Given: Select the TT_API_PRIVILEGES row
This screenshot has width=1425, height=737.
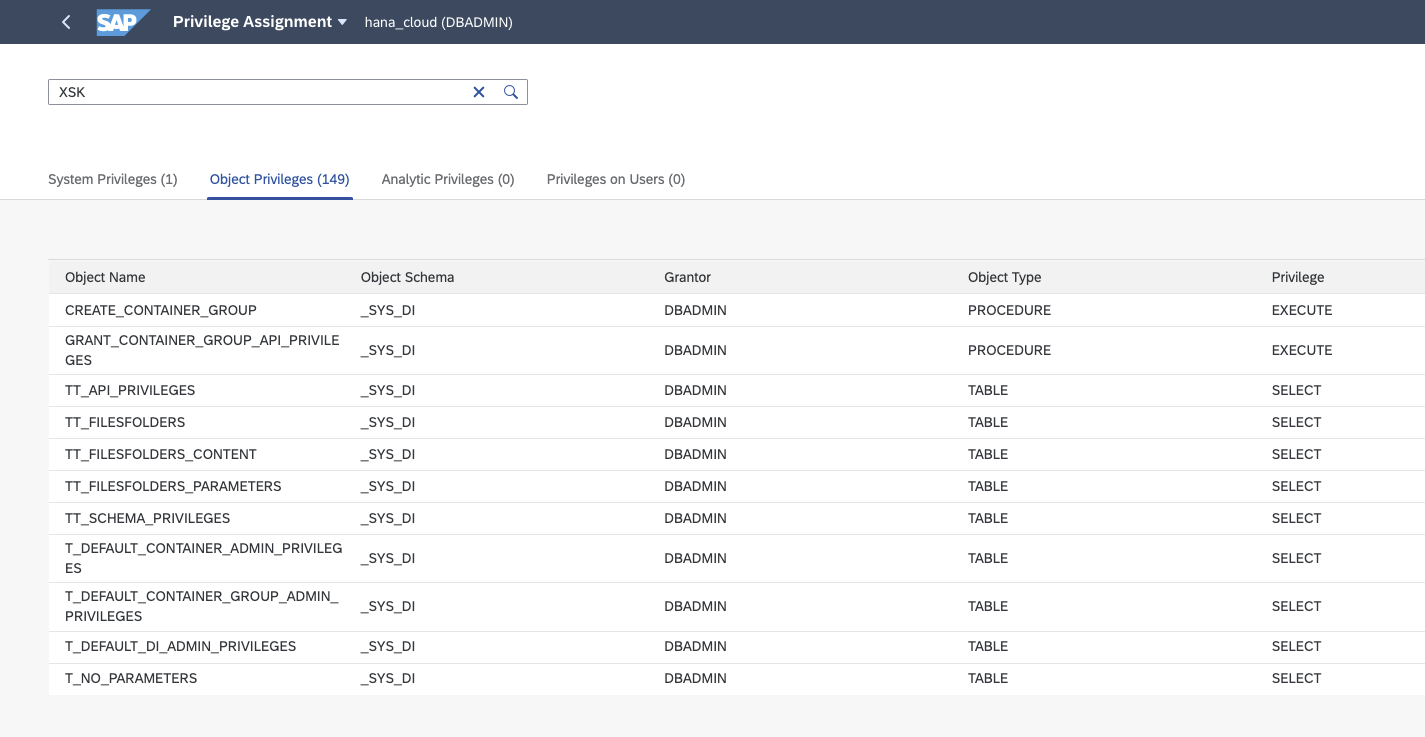Looking at the screenshot, I should (x=736, y=390).
